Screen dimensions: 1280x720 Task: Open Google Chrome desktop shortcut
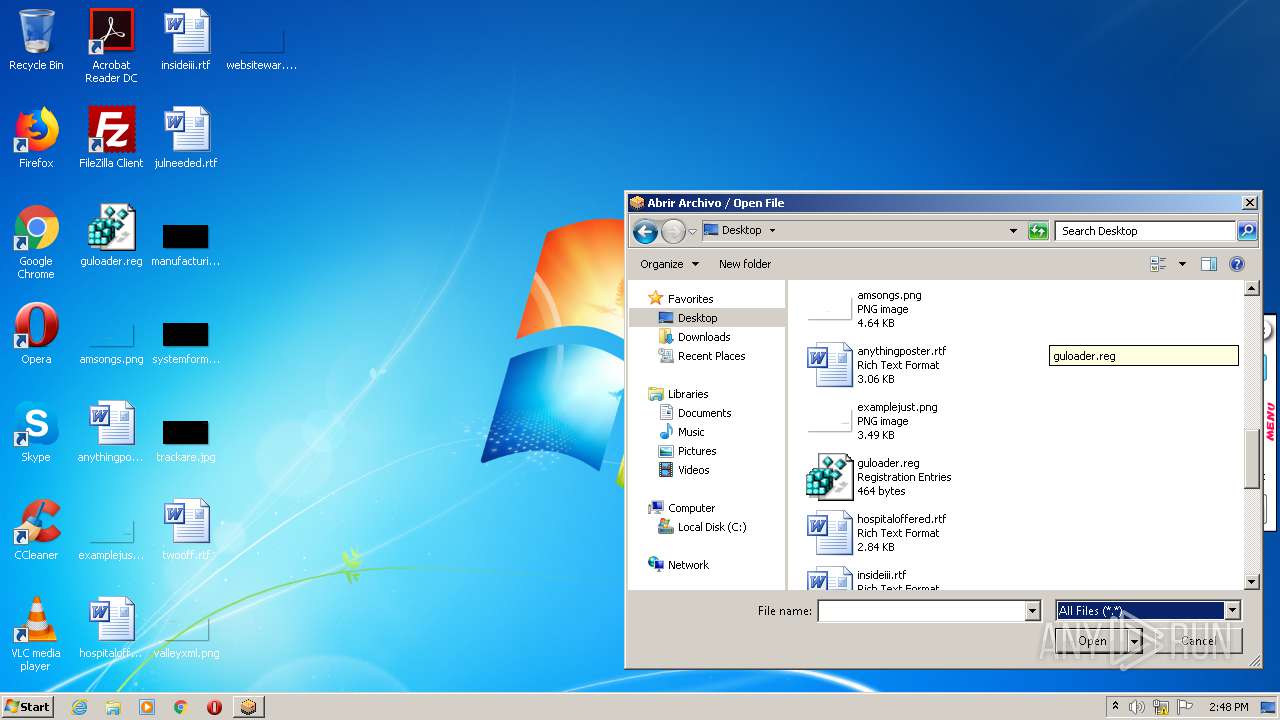coord(36,242)
